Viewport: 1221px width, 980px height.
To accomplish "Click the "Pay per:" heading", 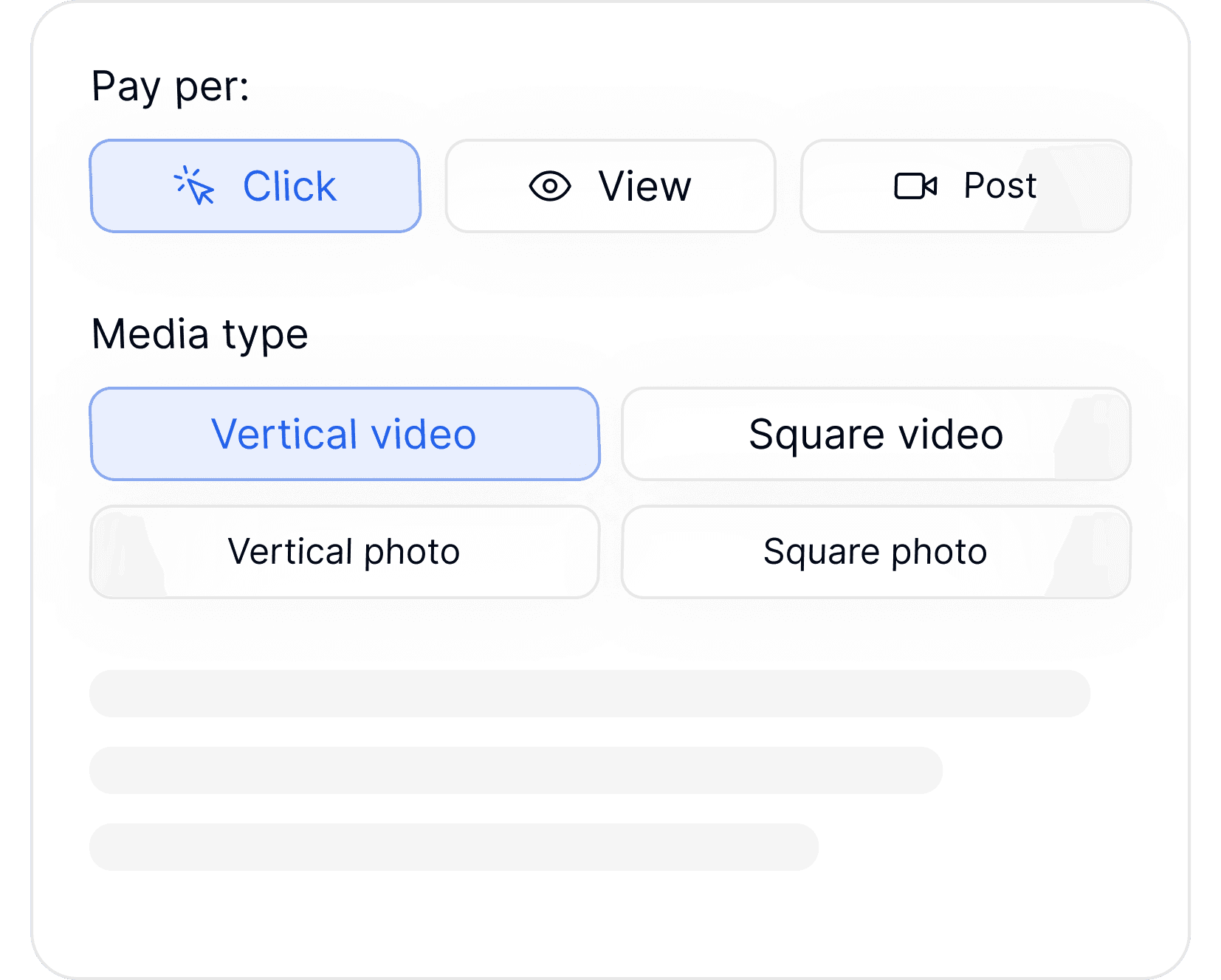I will [x=171, y=87].
